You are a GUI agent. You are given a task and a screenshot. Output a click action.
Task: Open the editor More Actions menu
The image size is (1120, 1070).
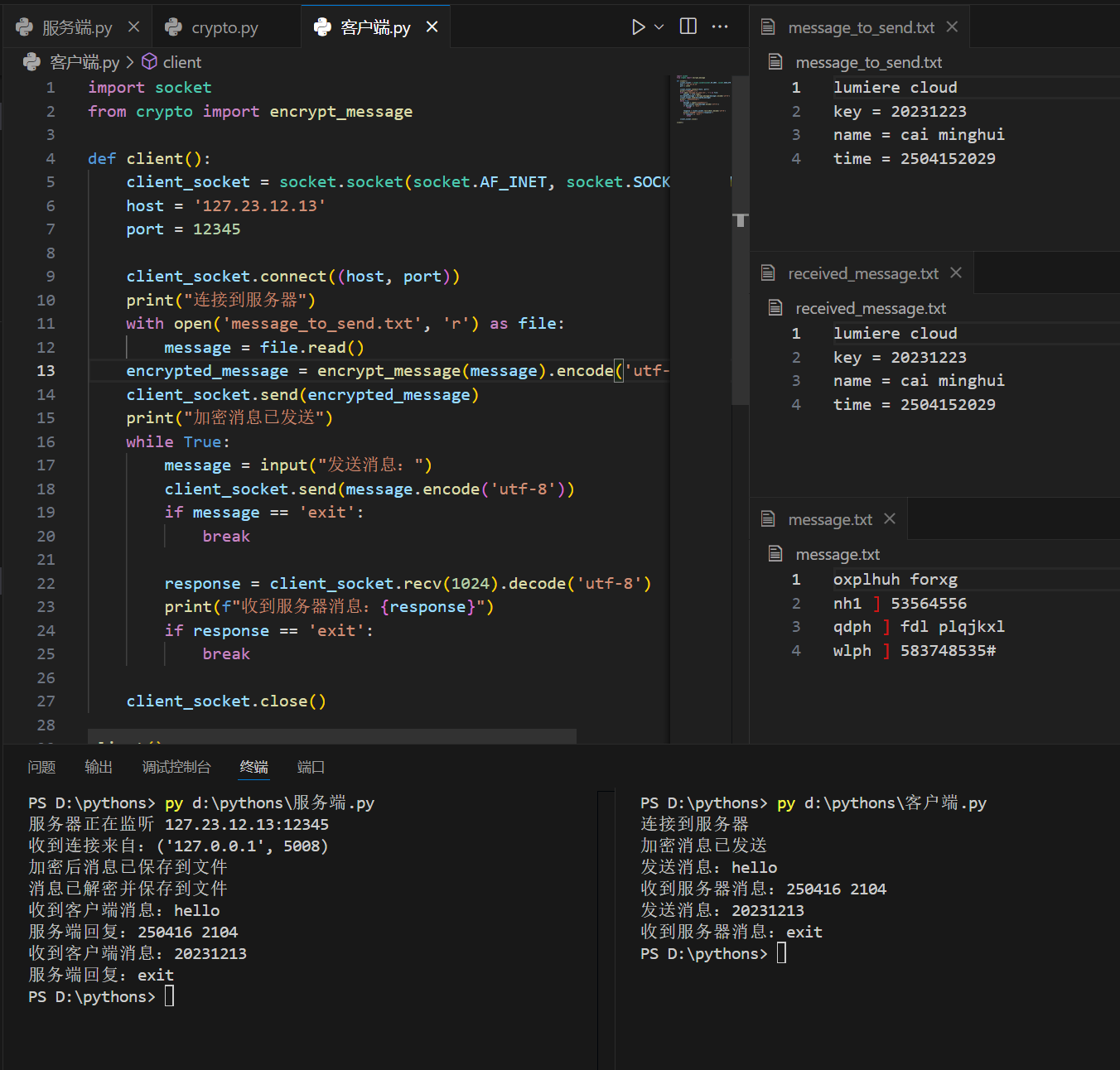[x=720, y=27]
